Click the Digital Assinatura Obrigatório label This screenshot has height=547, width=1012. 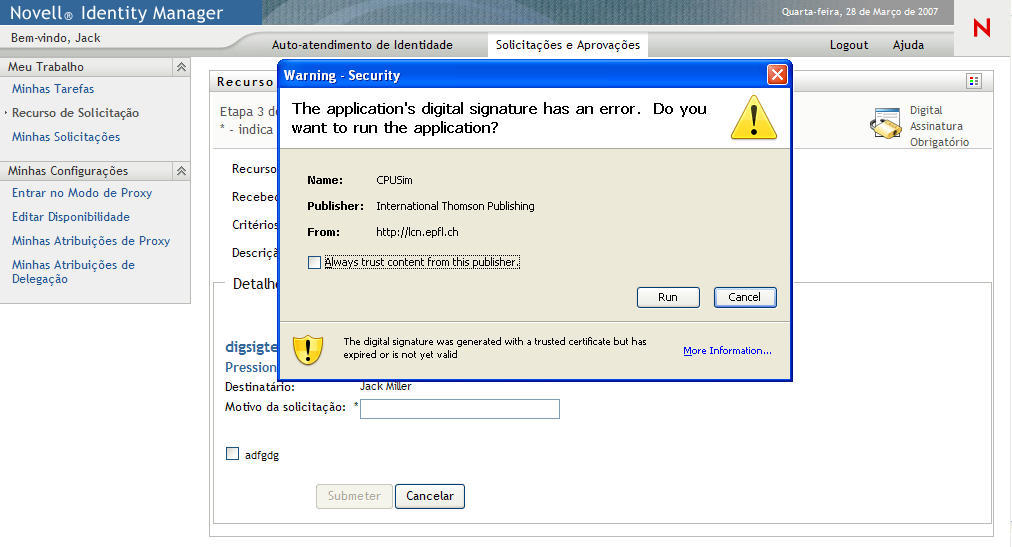pyautogui.click(x=939, y=126)
